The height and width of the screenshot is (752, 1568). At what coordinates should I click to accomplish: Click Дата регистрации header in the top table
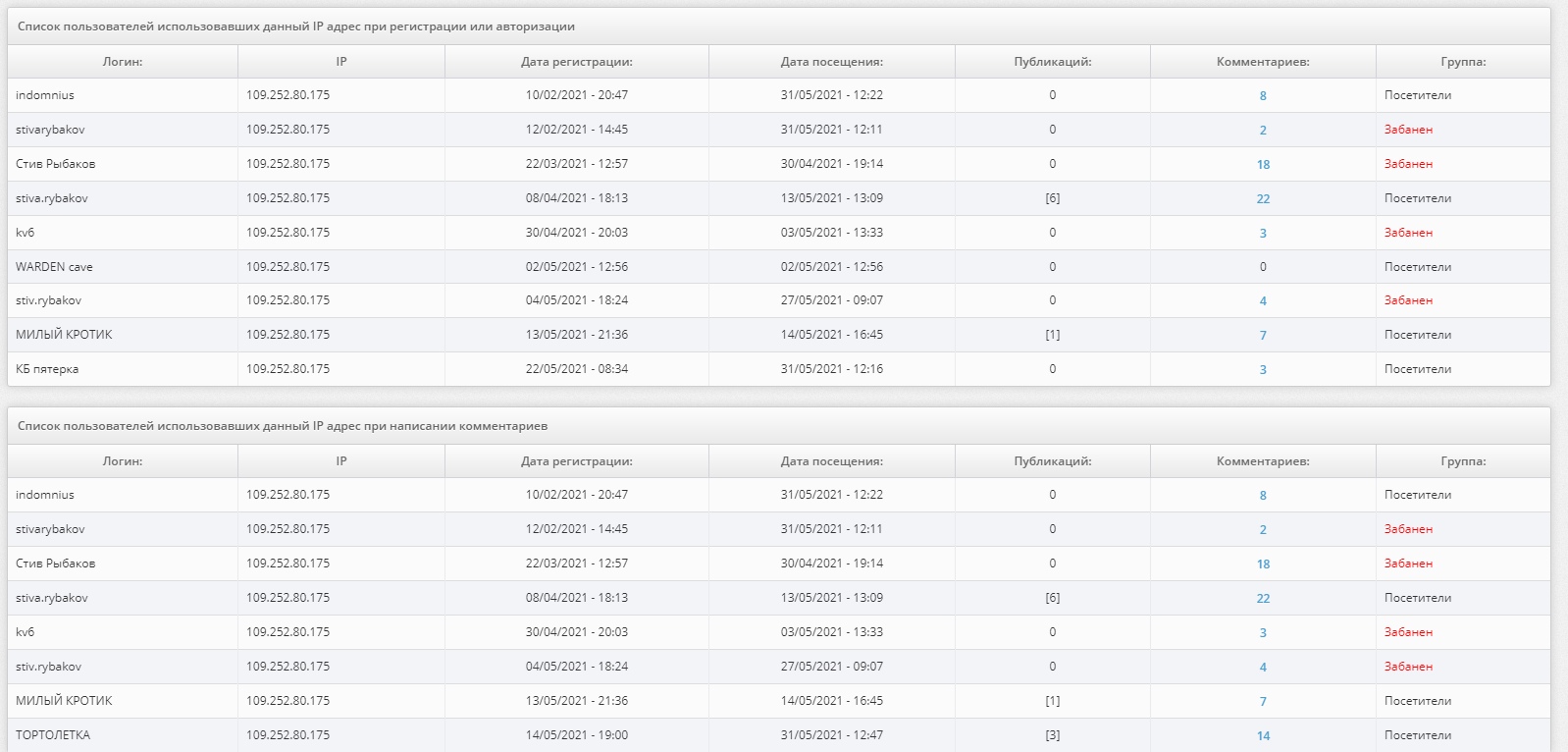577,62
